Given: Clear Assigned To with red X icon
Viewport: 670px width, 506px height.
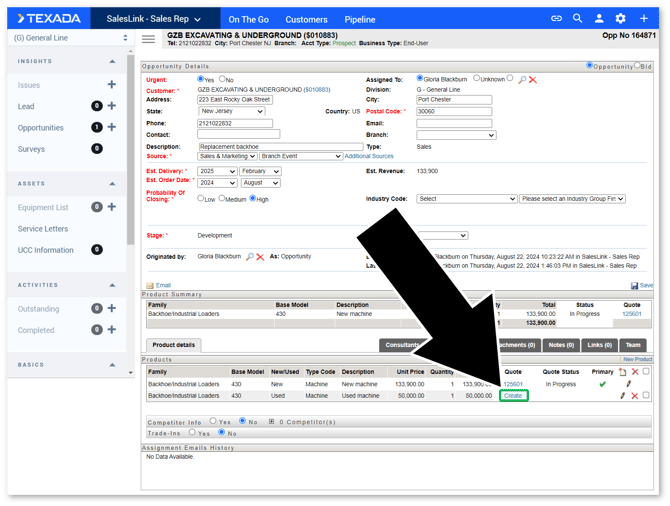Looking at the screenshot, I should 533,79.
